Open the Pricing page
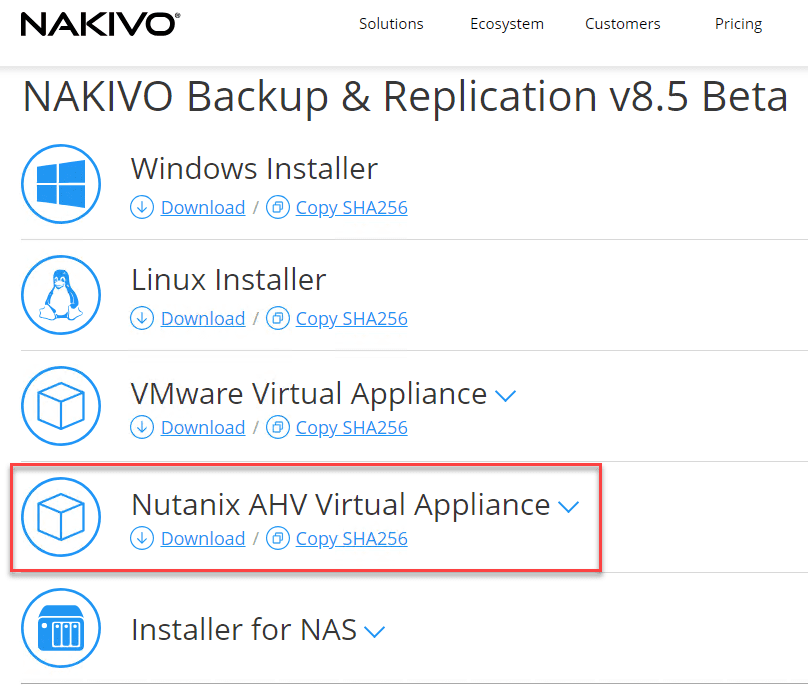 tap(738, 24)
